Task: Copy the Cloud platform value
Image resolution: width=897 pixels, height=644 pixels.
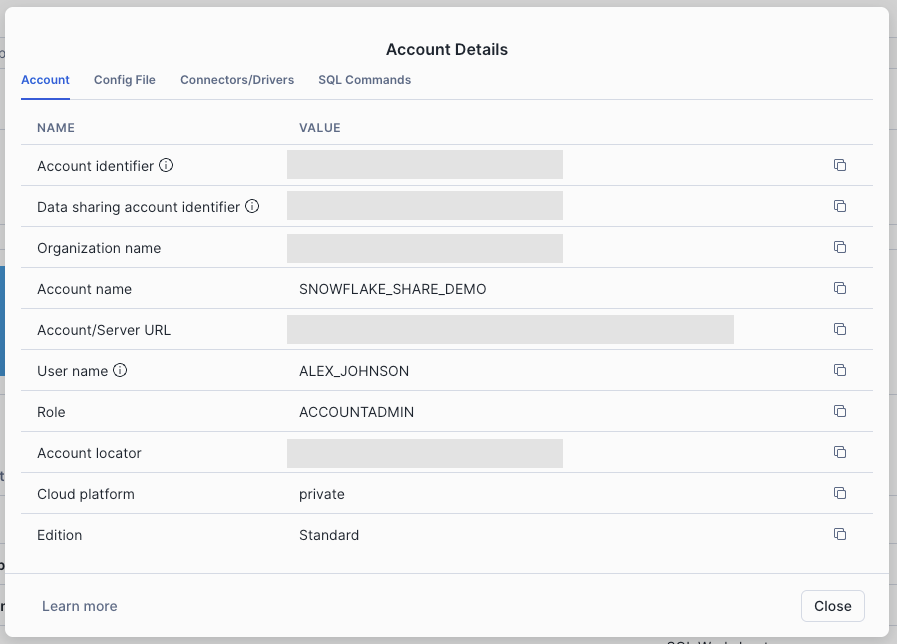Action: tap(840, 493)
